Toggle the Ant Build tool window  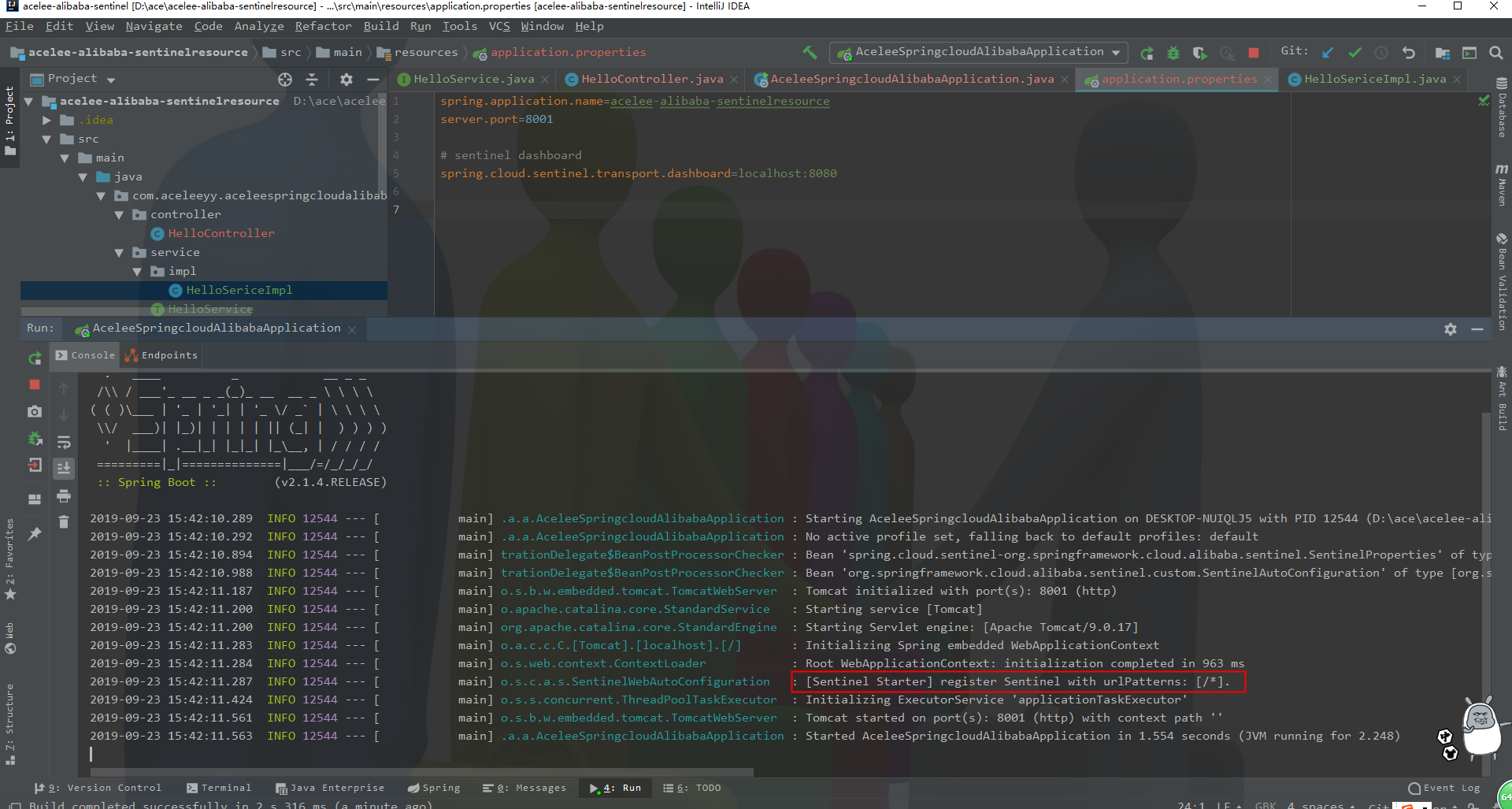point(1502,398)
